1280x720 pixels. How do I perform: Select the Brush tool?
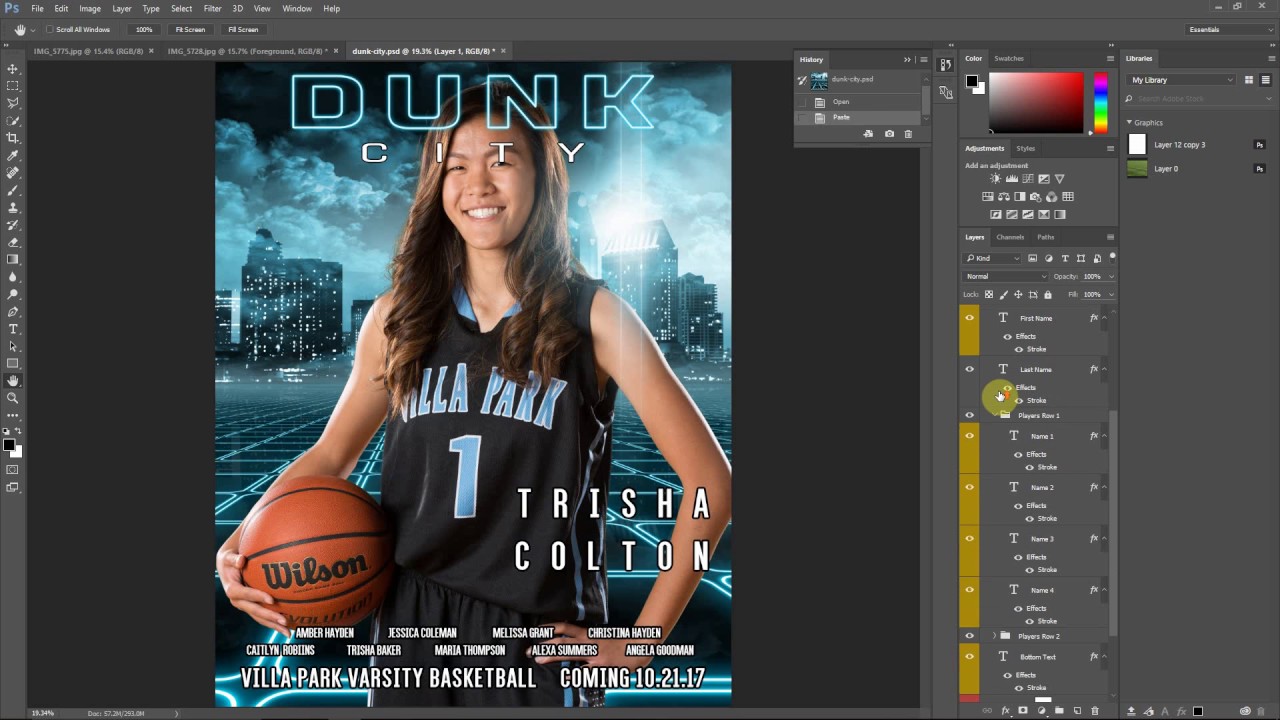coord(13,190)
